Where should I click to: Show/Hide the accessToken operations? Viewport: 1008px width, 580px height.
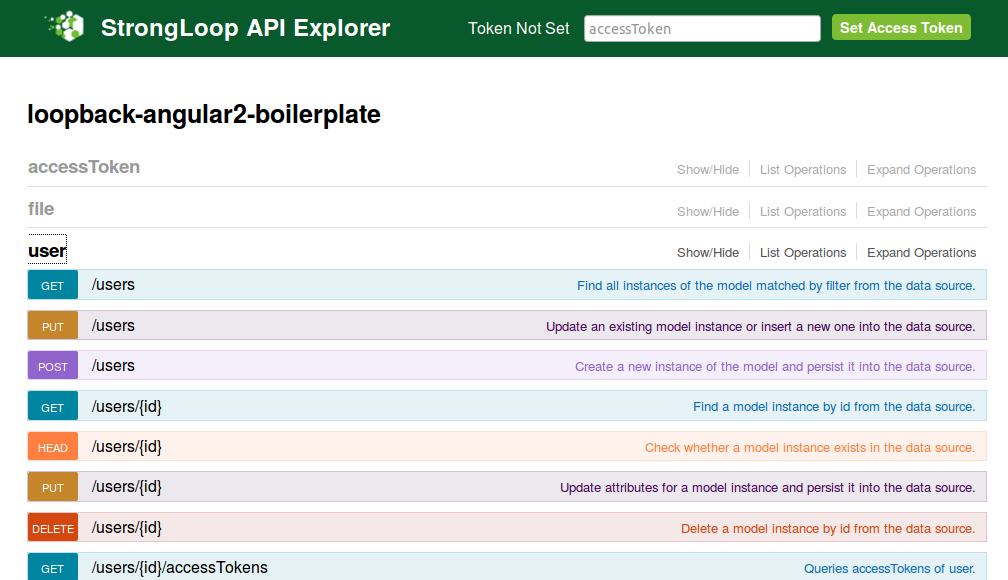[708, 170]
